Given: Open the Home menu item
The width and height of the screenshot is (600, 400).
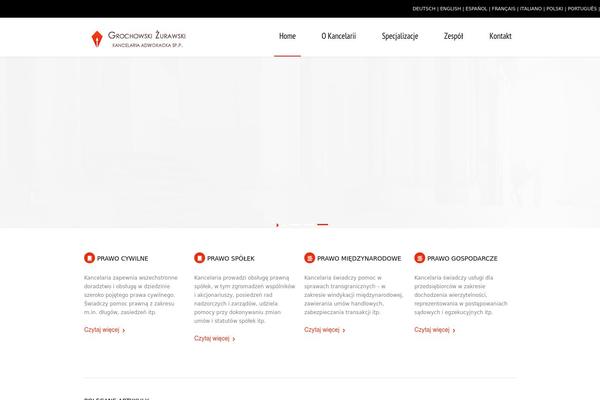Looking at the screenshot, I should coord(287,36).
